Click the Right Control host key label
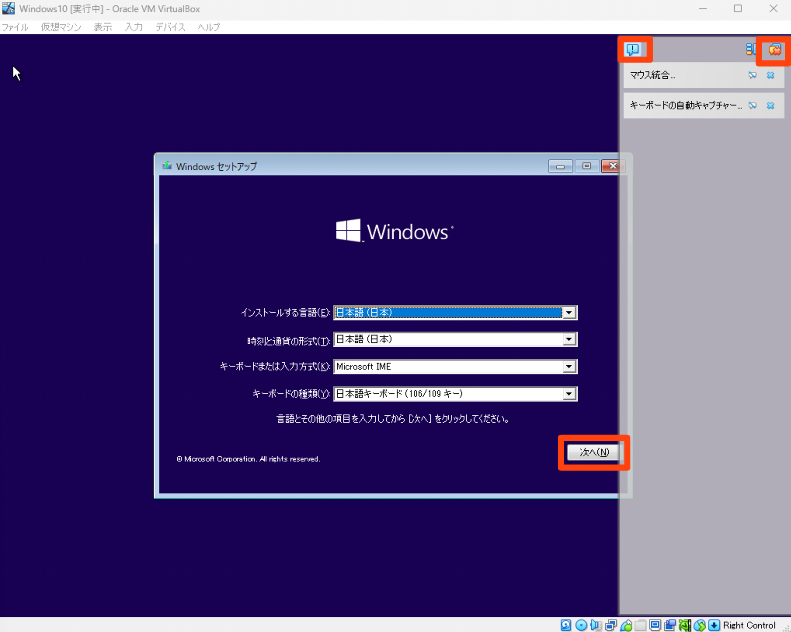This screenshot has height=632, width=791. coord(749,625)
